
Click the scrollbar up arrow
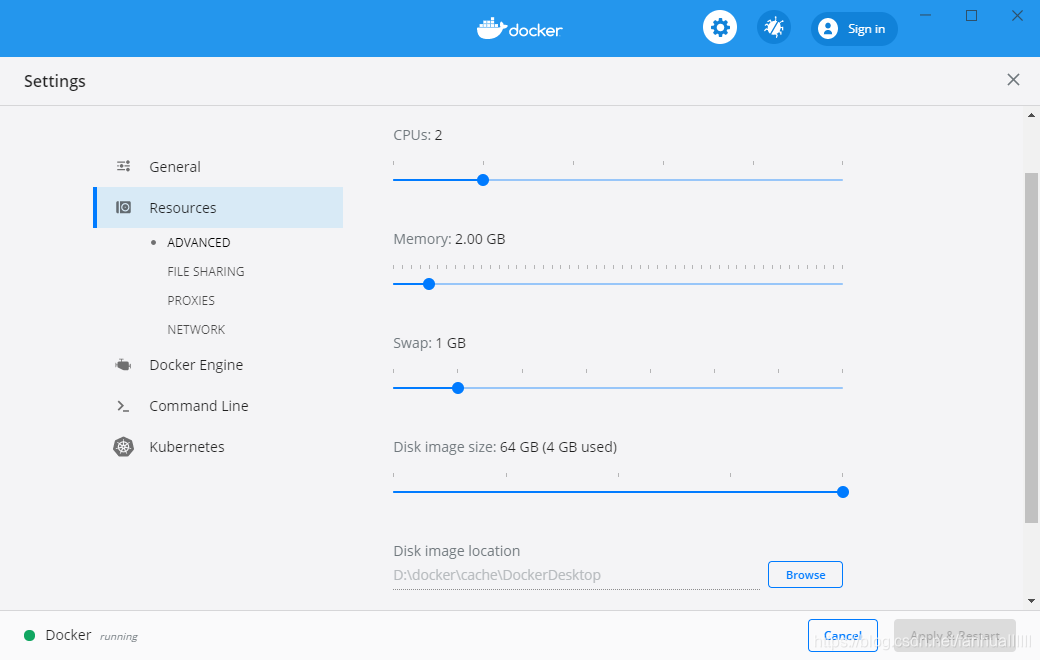(1031, 115)
